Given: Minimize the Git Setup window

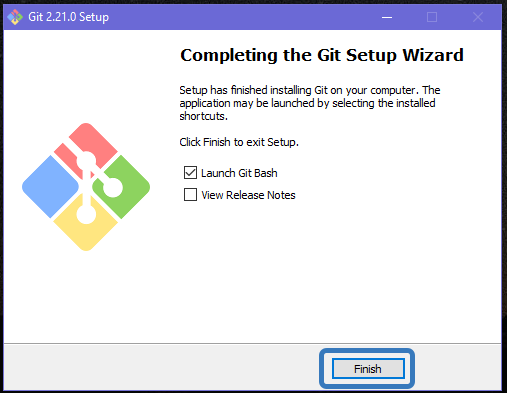Looking at the screenshot, I should coord(387,17).
